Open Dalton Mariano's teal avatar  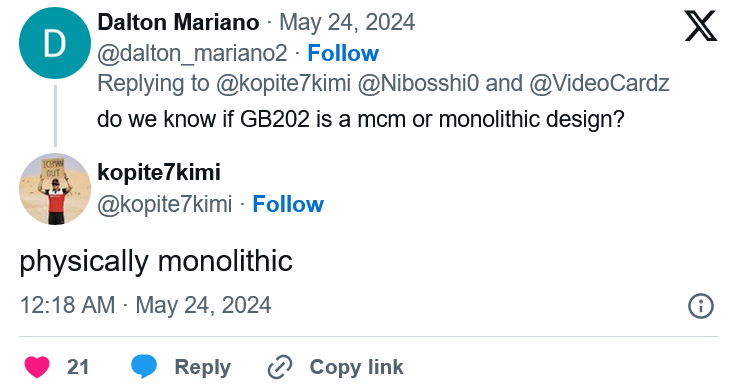coord(55,43)
